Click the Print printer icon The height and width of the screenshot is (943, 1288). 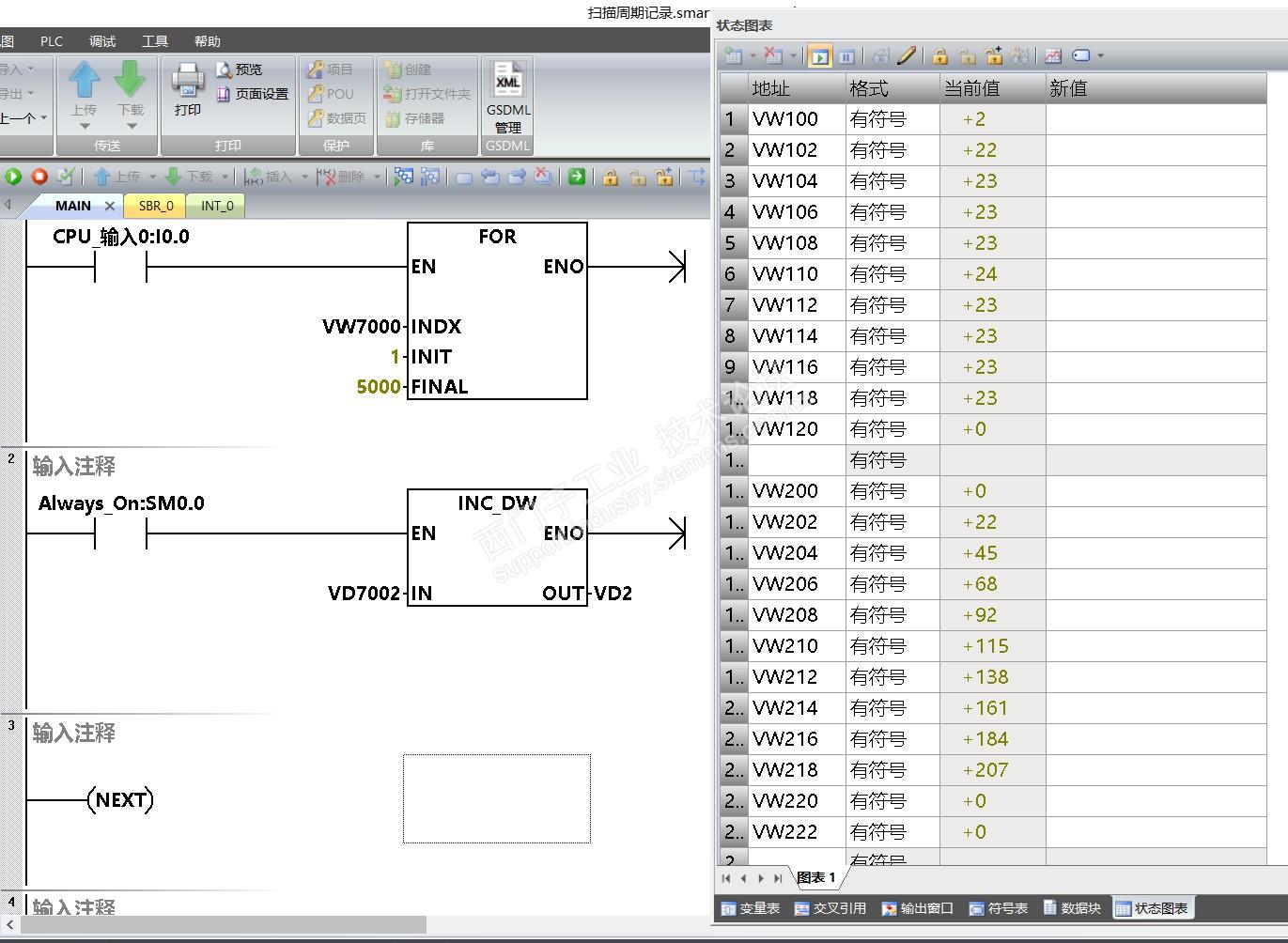click(188, 80)
